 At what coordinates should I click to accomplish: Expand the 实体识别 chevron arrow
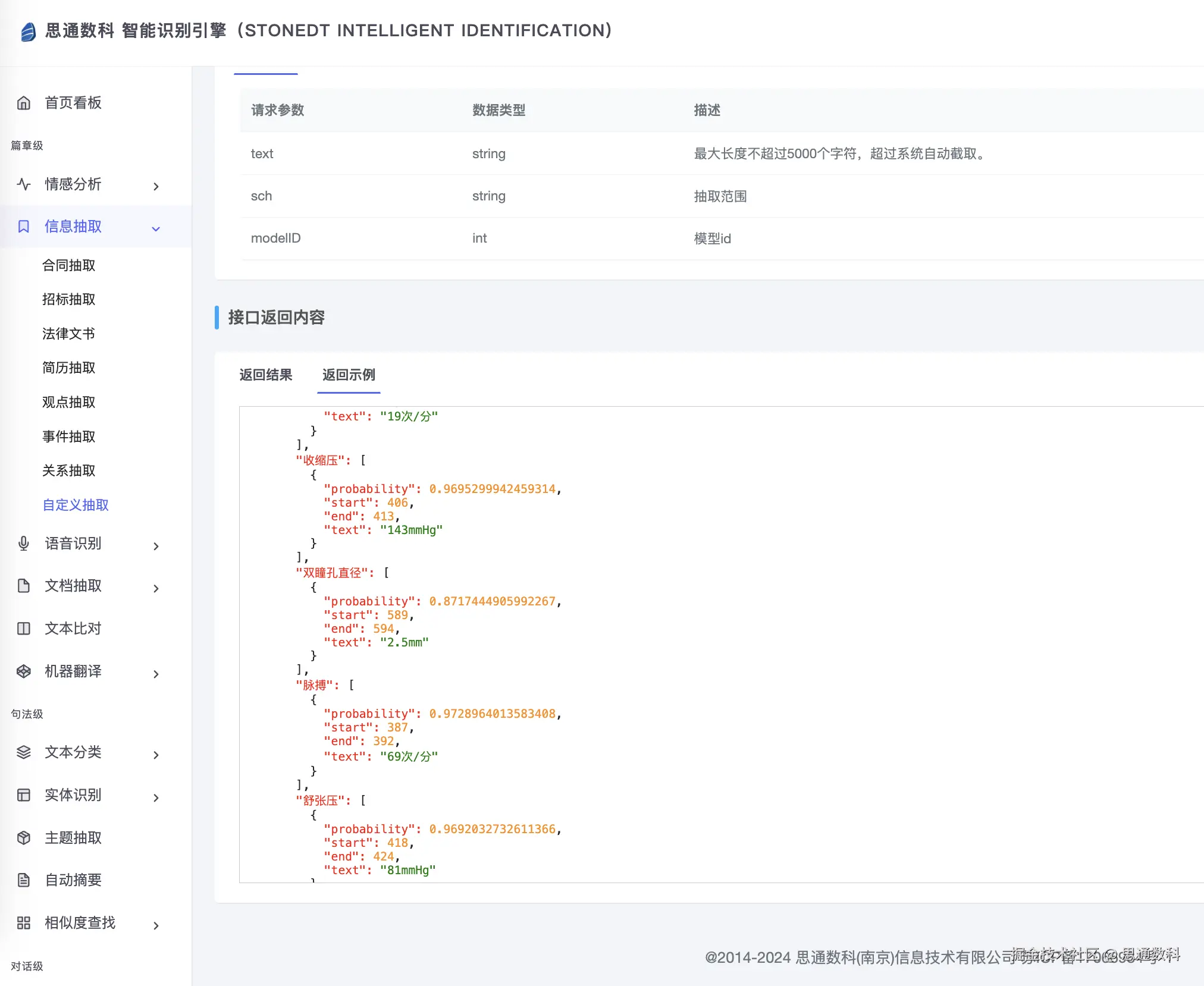pyautogui.click(x=156, y=797)
